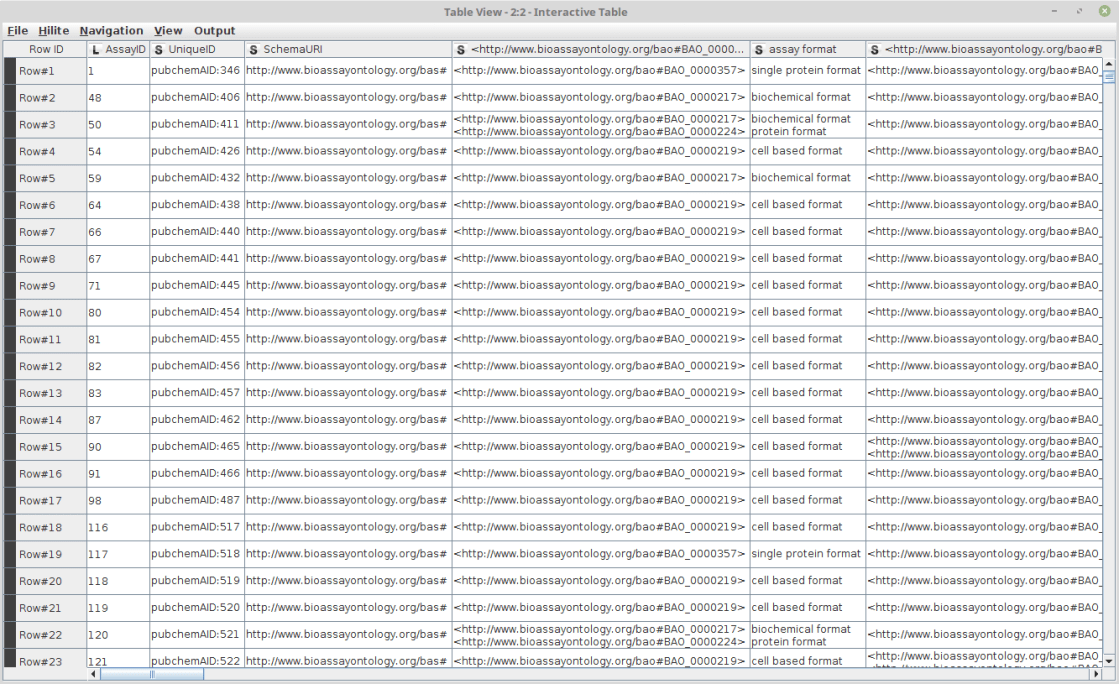The width and height of the screenshot is (1119, 684).
Task: Open the View menu
Action: point(168,31)
